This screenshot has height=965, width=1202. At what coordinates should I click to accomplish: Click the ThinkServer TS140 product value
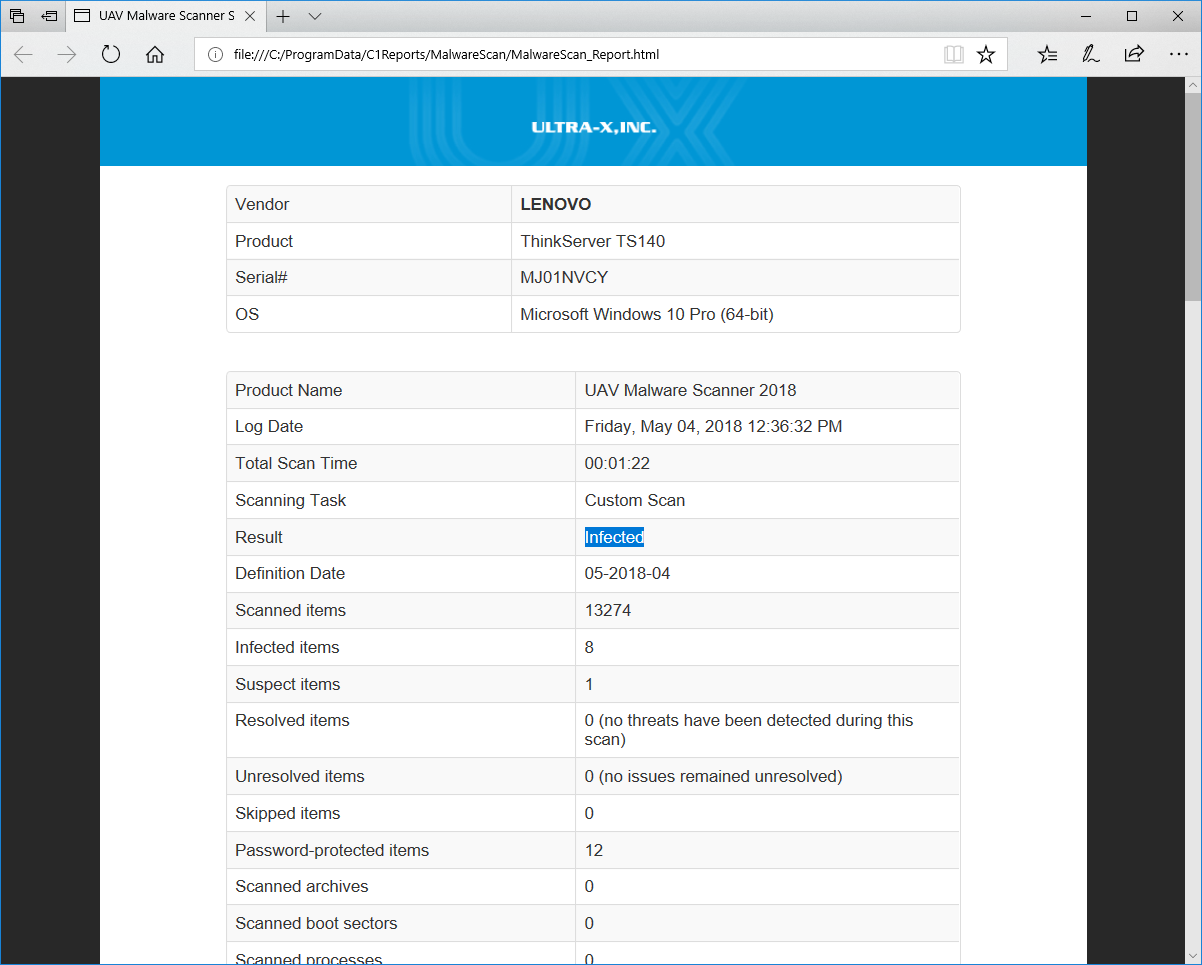tap(593, 241)
